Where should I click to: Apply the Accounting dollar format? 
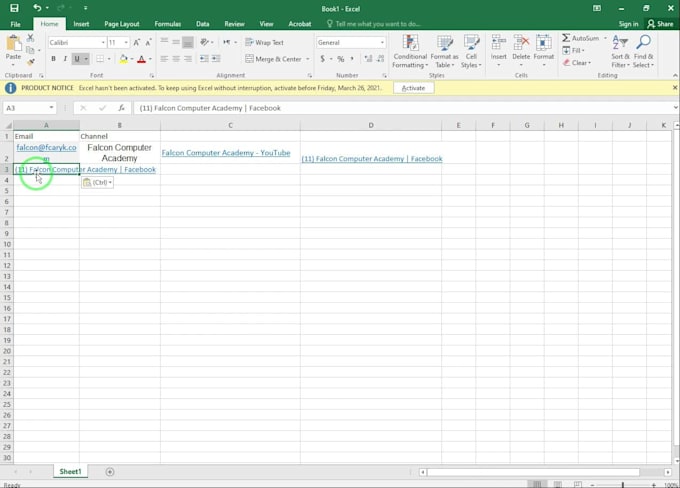point(323,59)
